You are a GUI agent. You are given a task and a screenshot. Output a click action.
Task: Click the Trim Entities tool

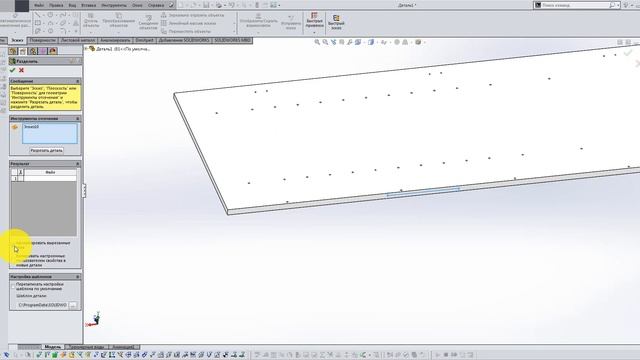click(x=91, y=20)
